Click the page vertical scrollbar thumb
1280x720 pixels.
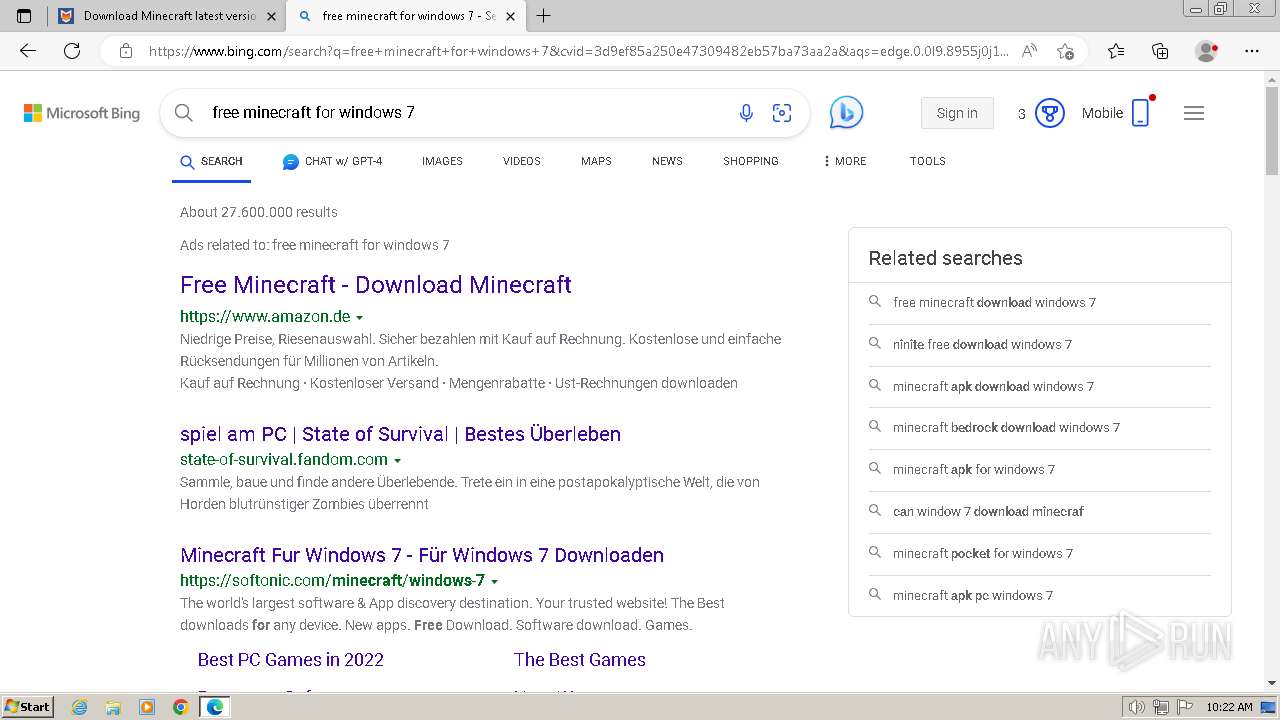click(1272, 130)
